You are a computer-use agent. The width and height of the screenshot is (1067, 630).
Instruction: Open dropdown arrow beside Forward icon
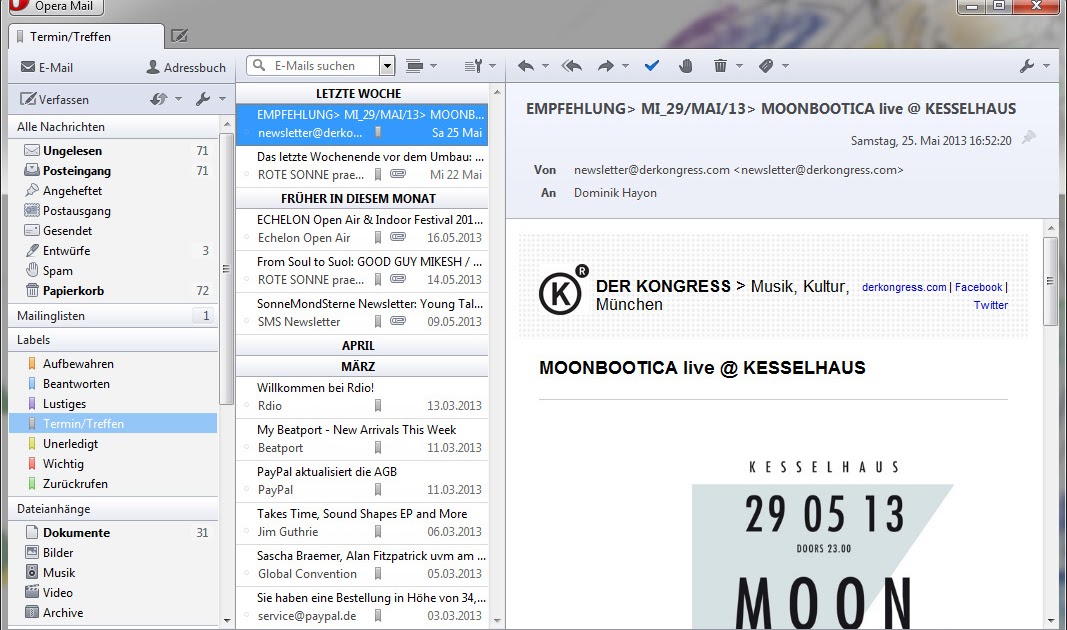coord(625,66)
